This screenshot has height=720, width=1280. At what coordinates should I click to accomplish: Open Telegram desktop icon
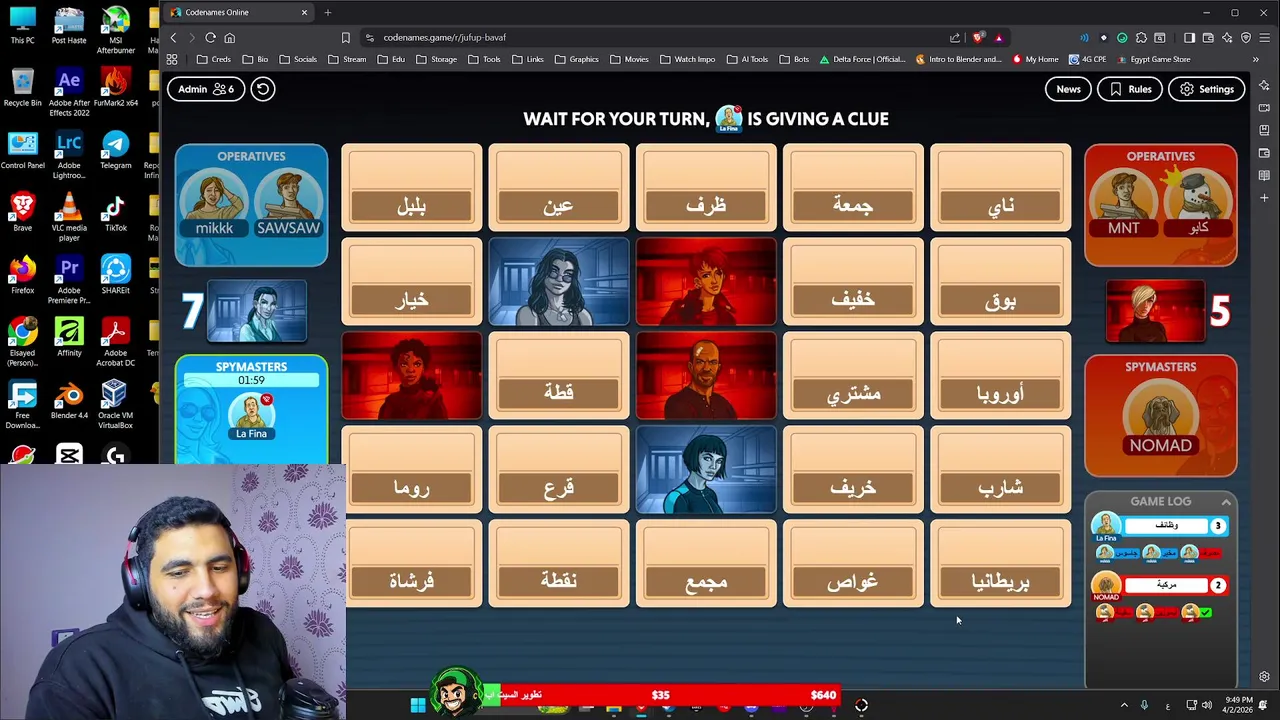(x=115, y=150)
